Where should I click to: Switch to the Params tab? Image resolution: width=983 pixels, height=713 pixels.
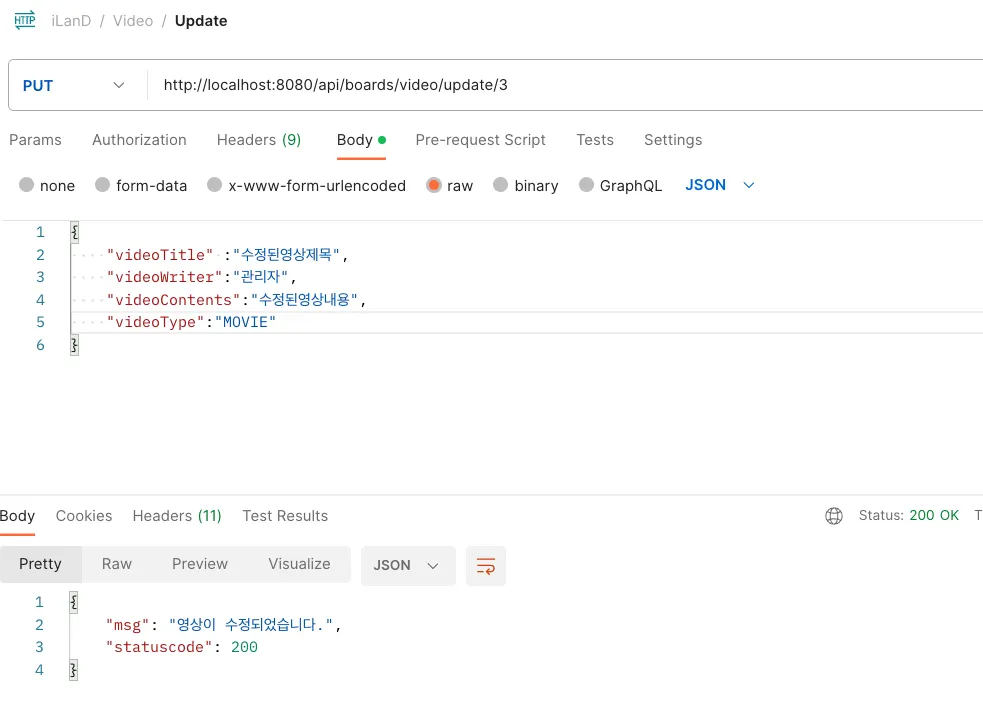35,140
